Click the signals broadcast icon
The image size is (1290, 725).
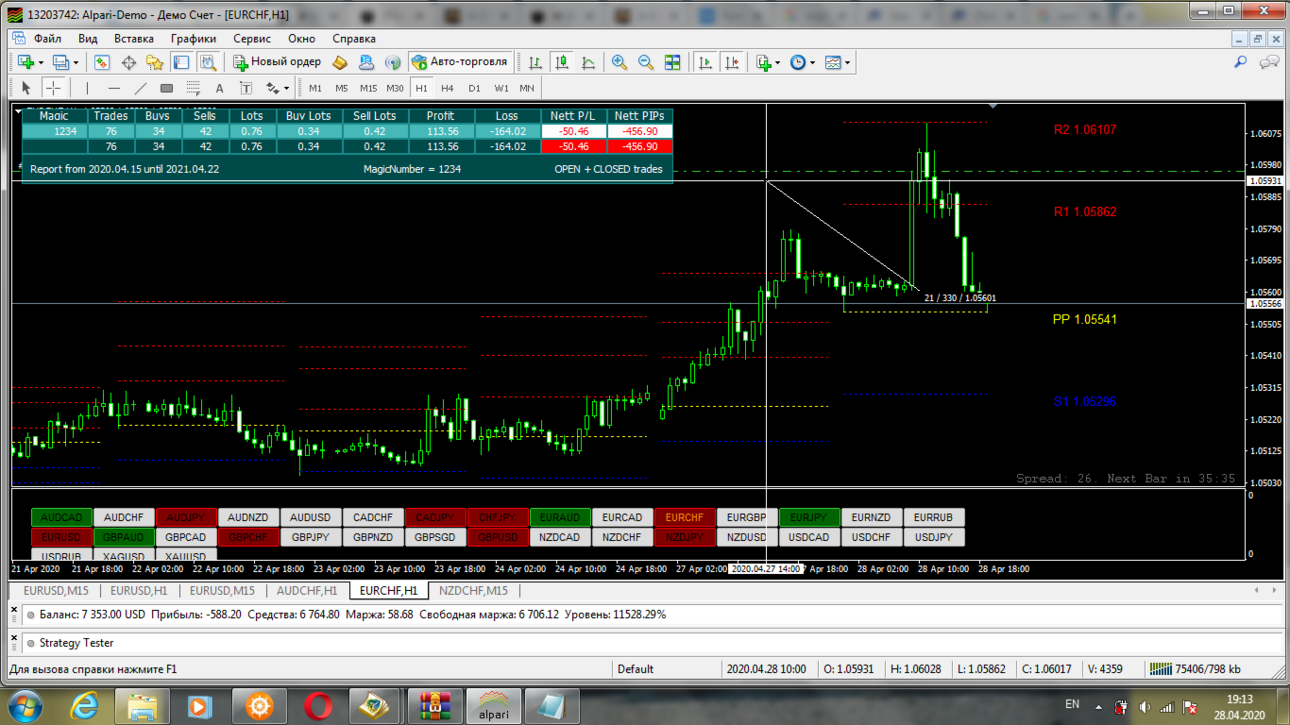(x=393, y=62)
